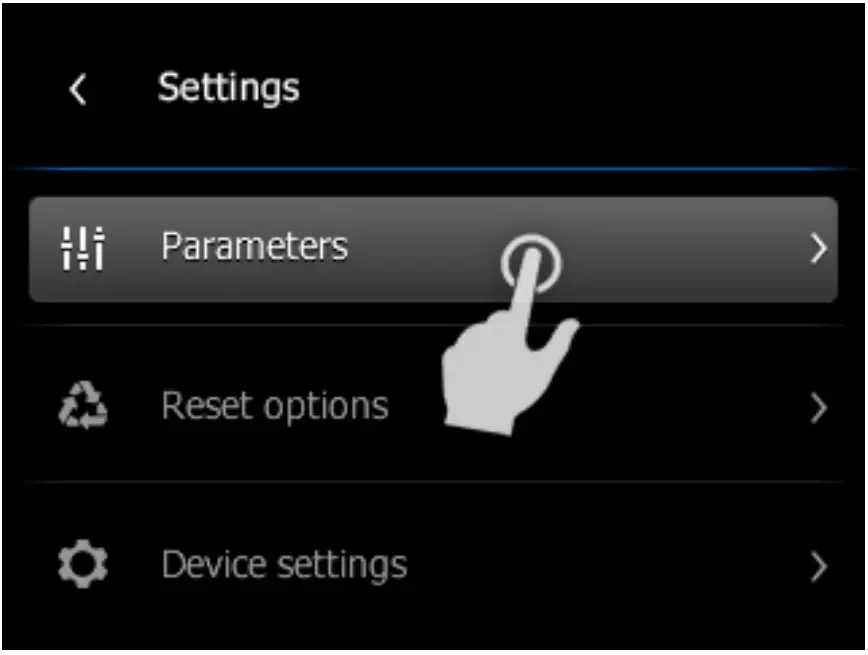
Task: Click the blue divider line under header
Action: (434, 168)
